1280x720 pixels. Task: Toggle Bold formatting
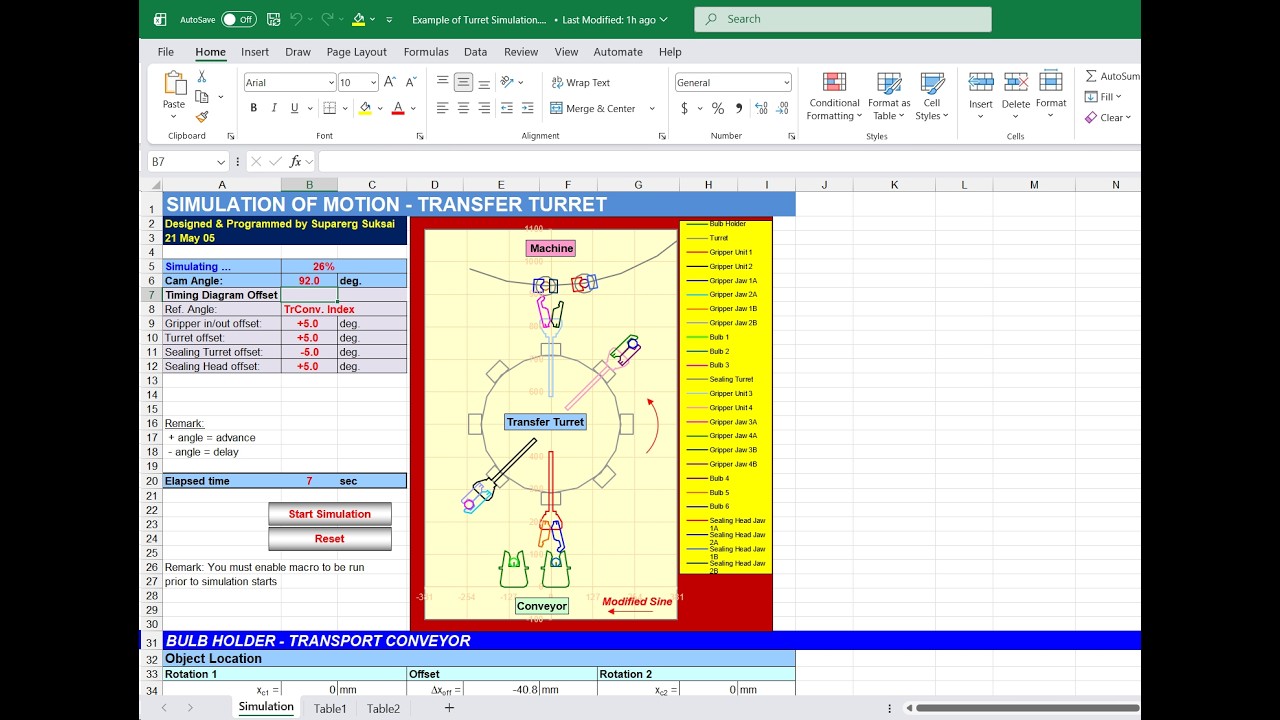tap(254, 108)
